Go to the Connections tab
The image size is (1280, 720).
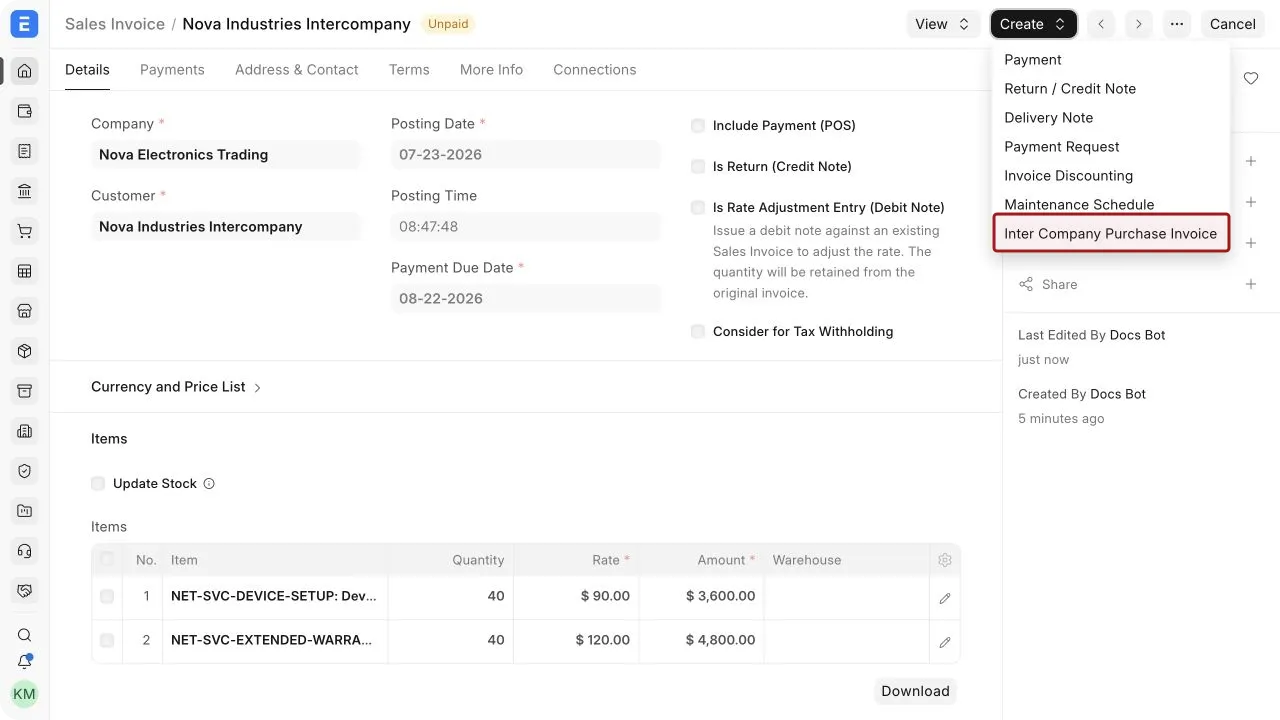pos(595,70)
